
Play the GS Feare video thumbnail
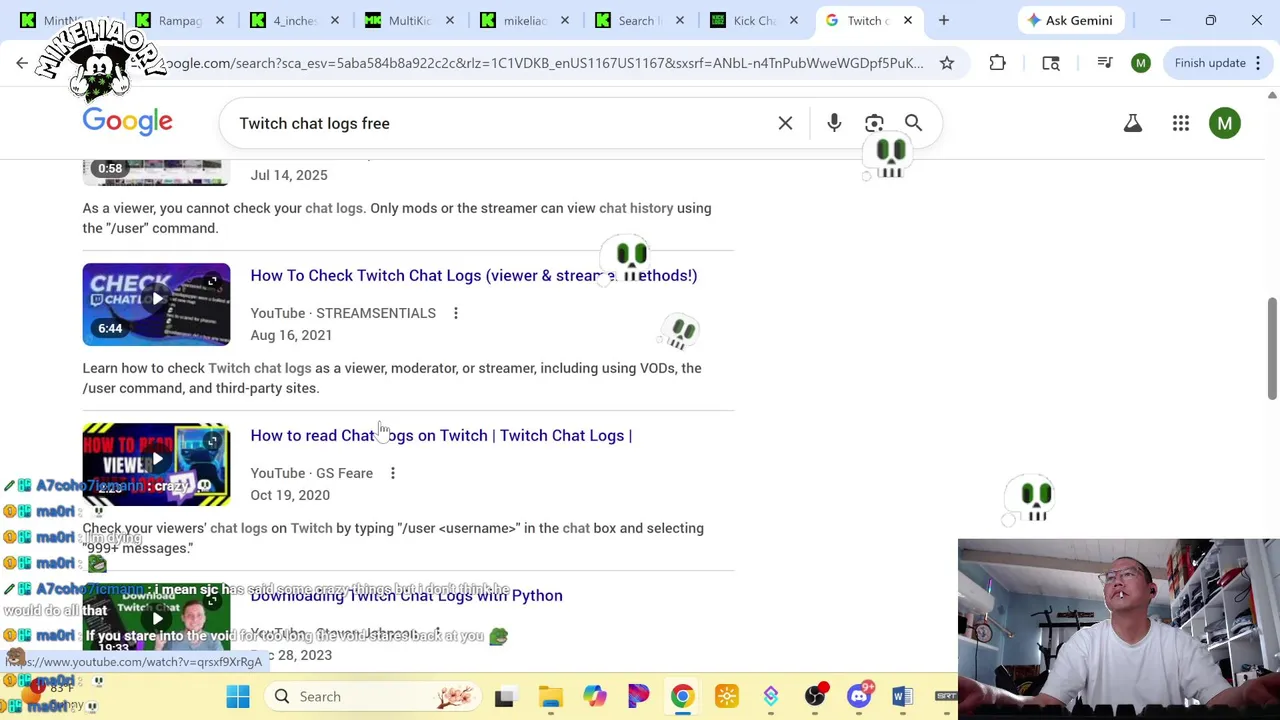click(x=156, y=464)
